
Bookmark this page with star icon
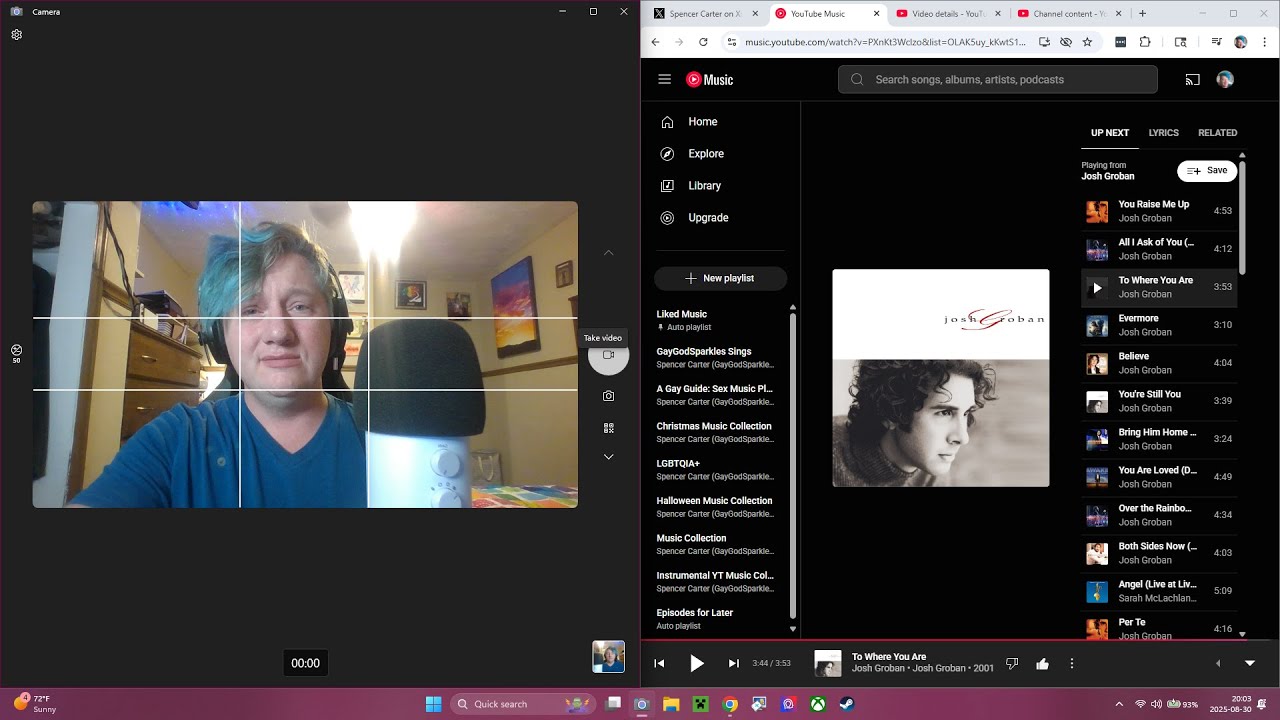(1087, 42)
